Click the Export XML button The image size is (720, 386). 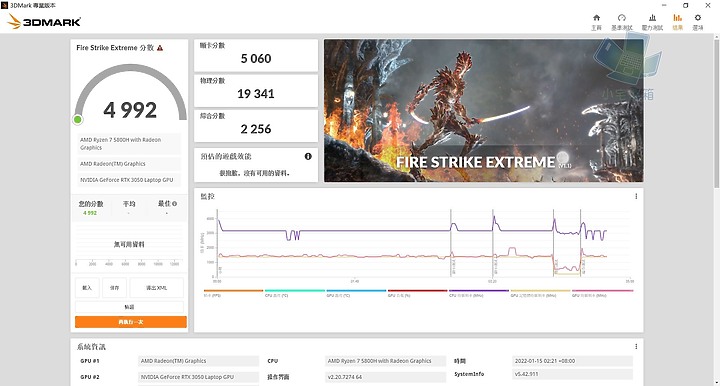tap(157, 288)
